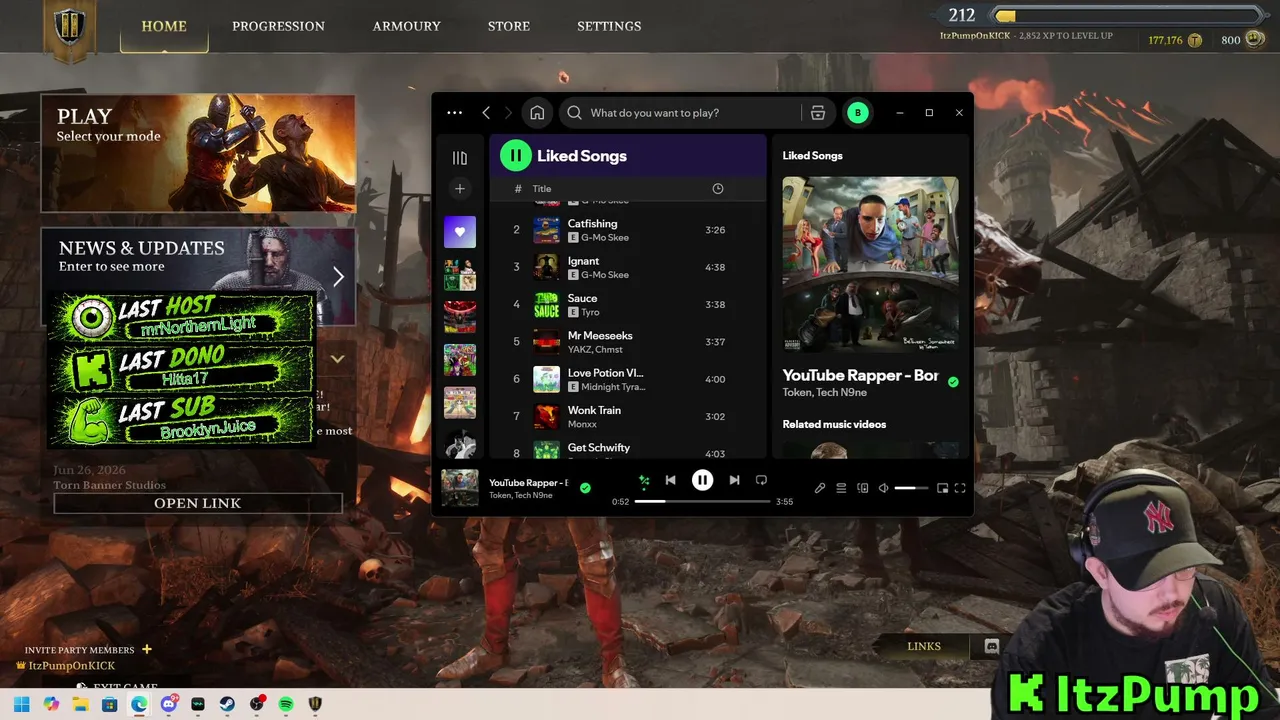Play the track Ignant

628,267
